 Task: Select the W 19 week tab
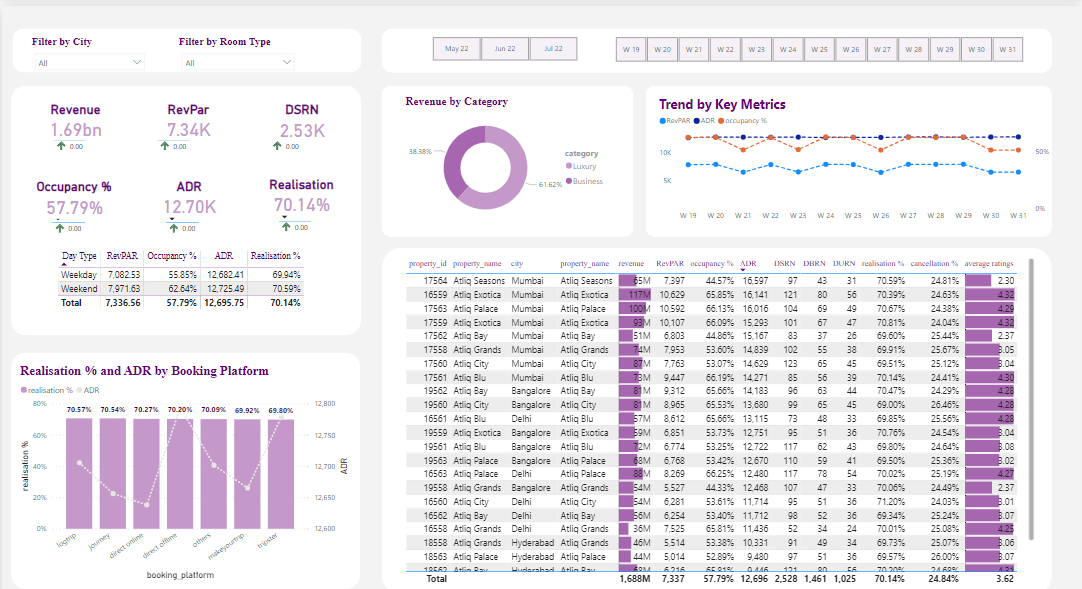coord(630,48)
